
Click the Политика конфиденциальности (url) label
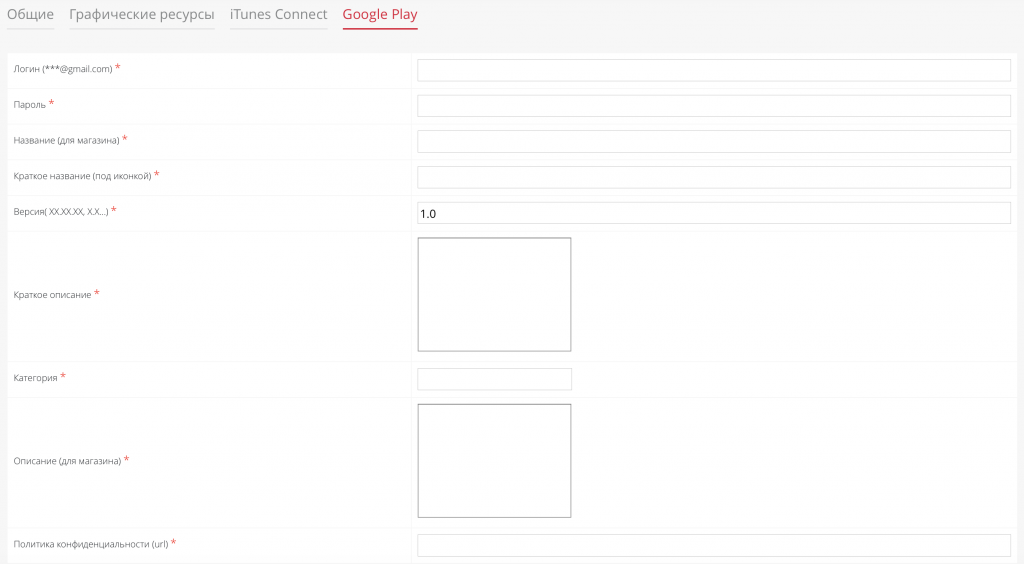(x=91, y=544)
